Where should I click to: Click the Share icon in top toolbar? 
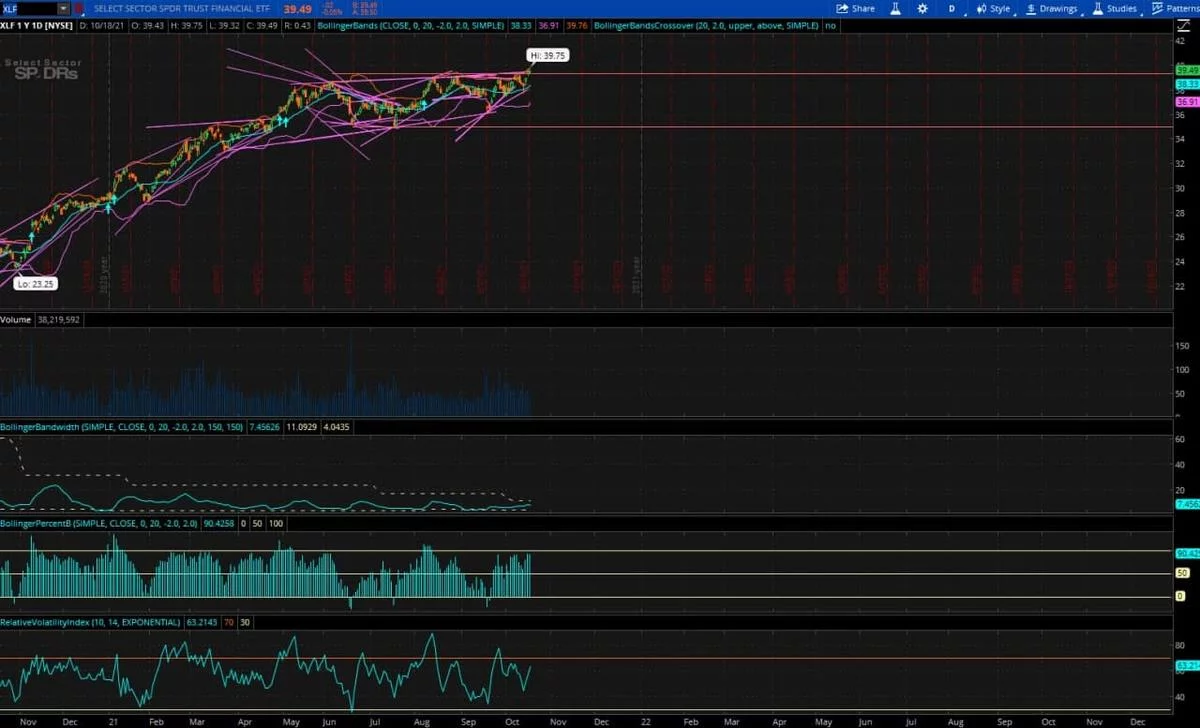(856, 8)
